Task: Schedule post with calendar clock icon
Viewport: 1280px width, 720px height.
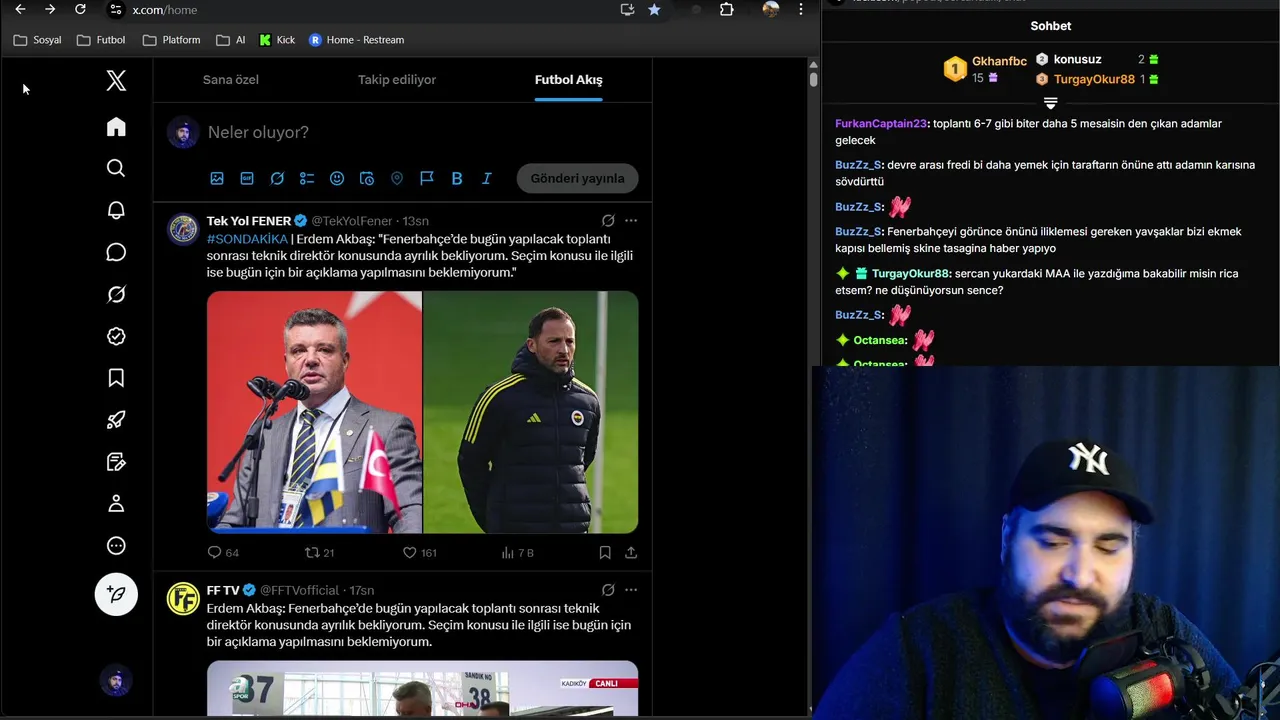Action: click(367, 178)
